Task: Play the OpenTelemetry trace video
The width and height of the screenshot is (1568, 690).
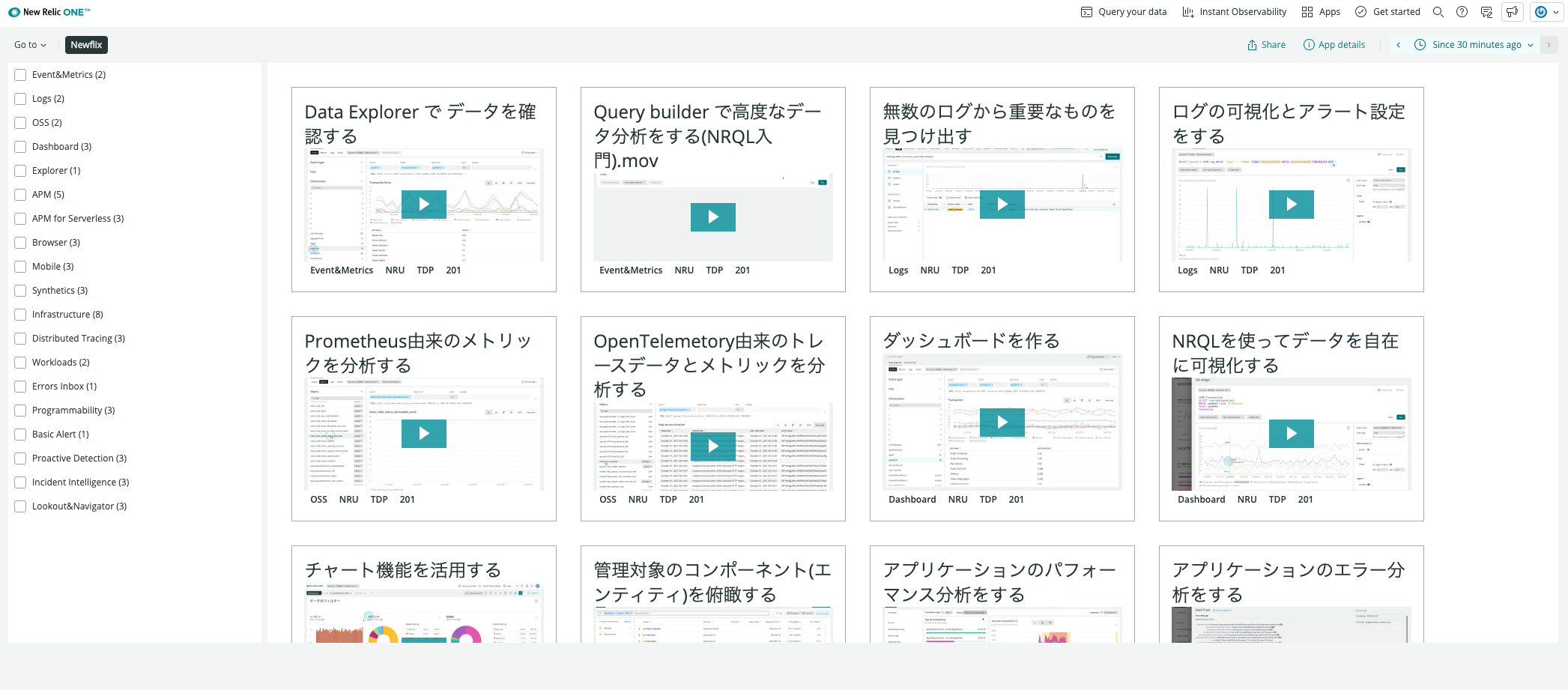Action: click(x=713, y=446)
